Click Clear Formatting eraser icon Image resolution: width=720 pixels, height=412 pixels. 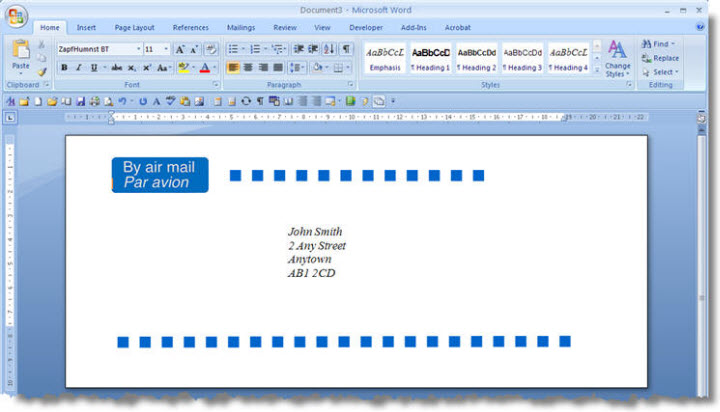click(211, 49)
